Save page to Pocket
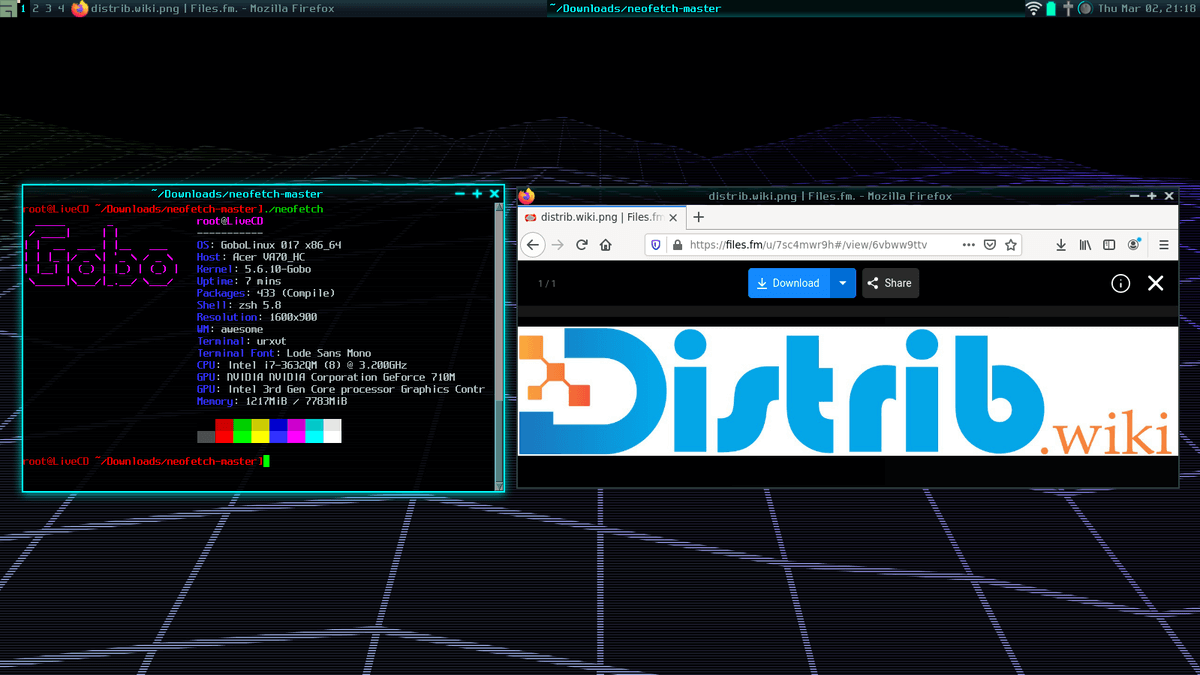The image size is (1200, 675). pyautogui.click(x=989, y=244)
